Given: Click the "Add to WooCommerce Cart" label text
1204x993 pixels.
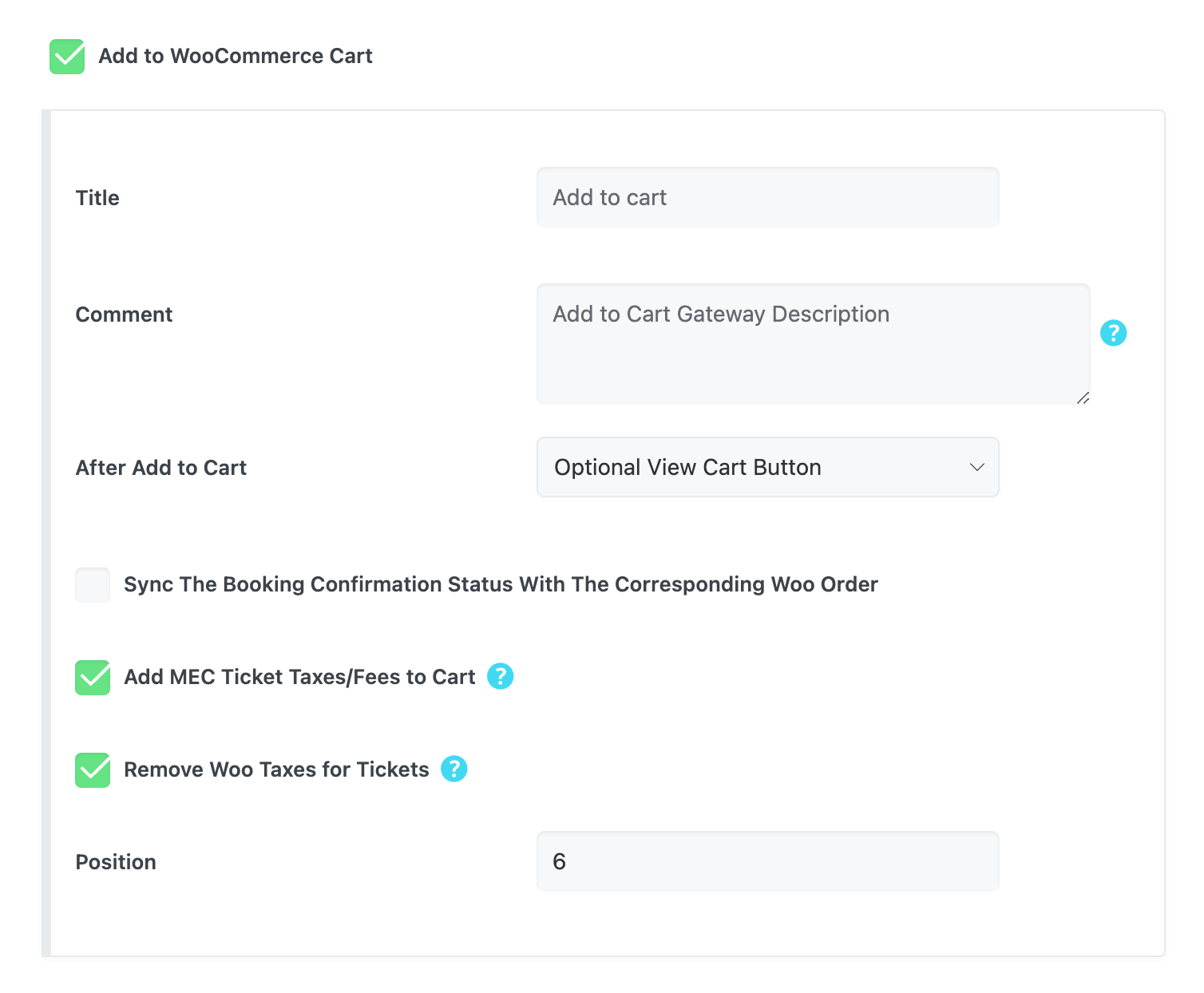Looking at the screenshot, I should tap(236, 56).
